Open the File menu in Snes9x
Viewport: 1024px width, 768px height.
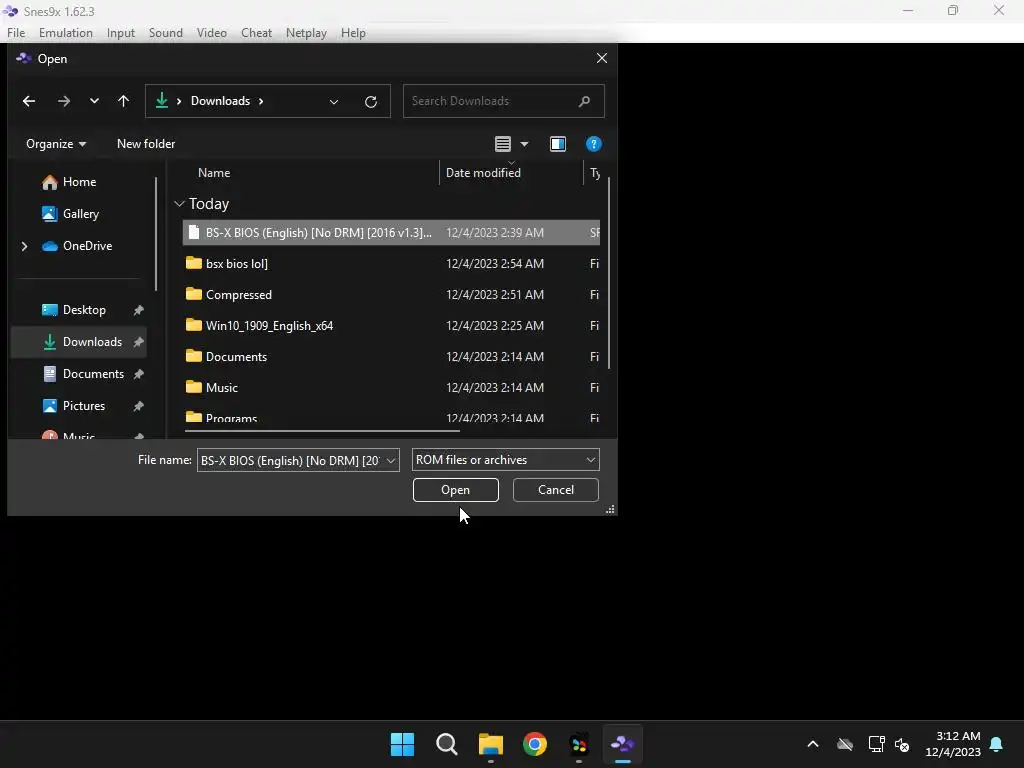click(x=16, y=33)
